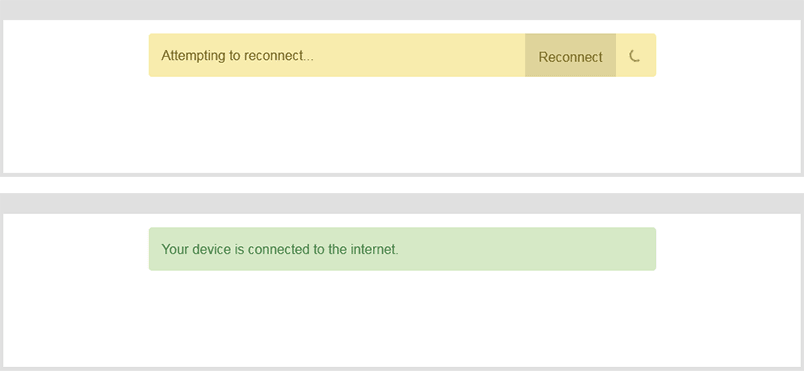Image resolution: width=804 pixels, height=371 pixels.
Task: Click the blank white area below green banner
Action: pos(402,319)
